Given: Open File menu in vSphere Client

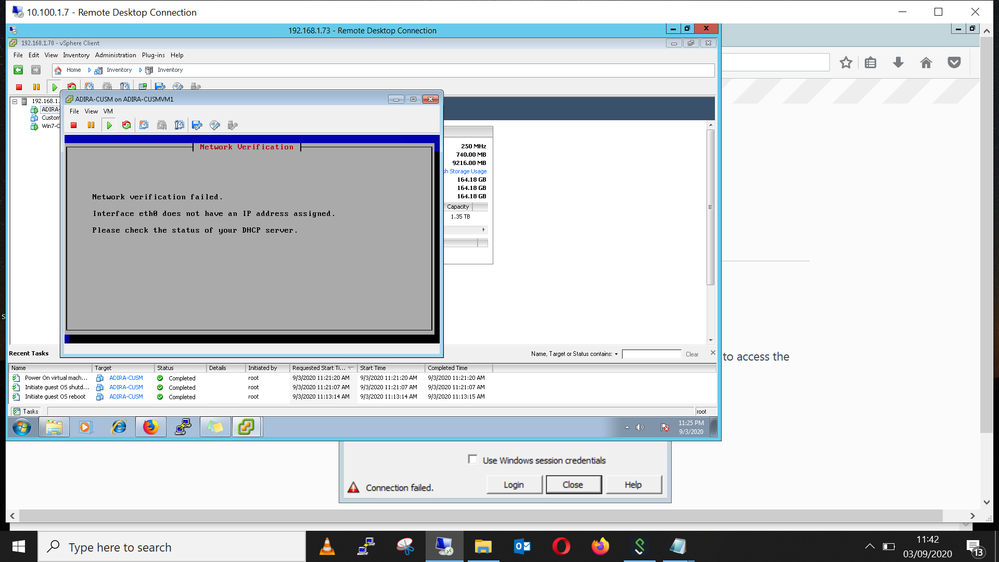Looking at the screenshot, I should point(18,55).
